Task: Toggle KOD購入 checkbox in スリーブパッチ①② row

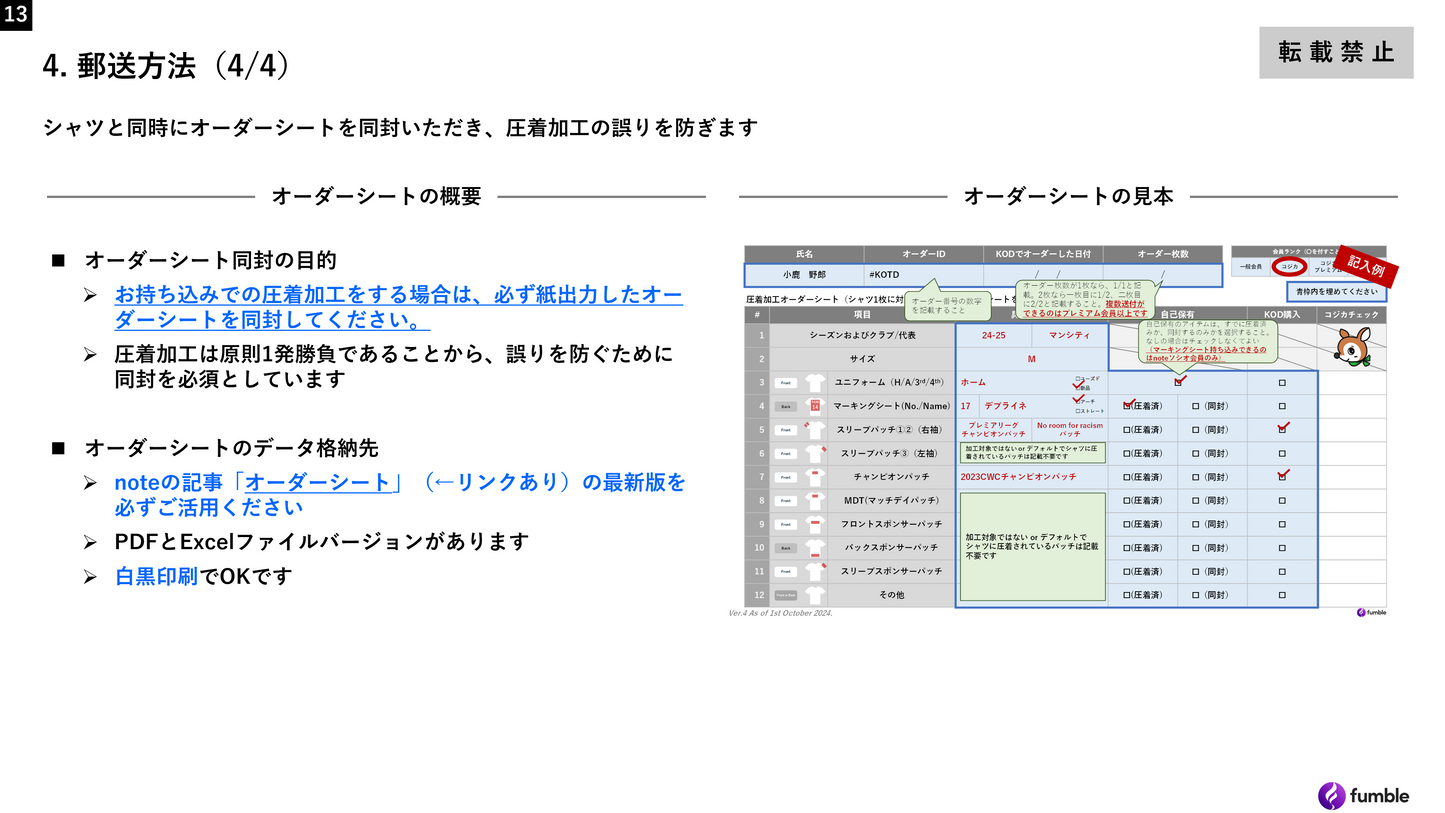Action: point(1283,428)
